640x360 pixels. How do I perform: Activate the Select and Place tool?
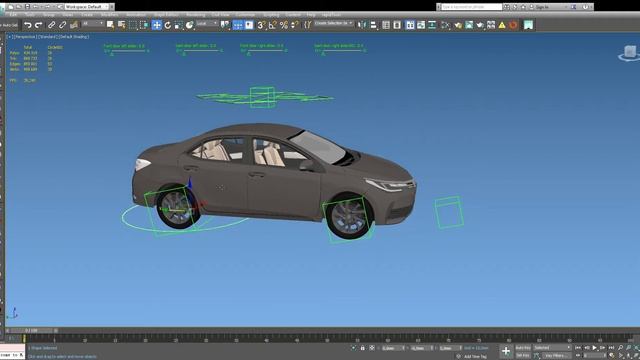coord(190,25)
